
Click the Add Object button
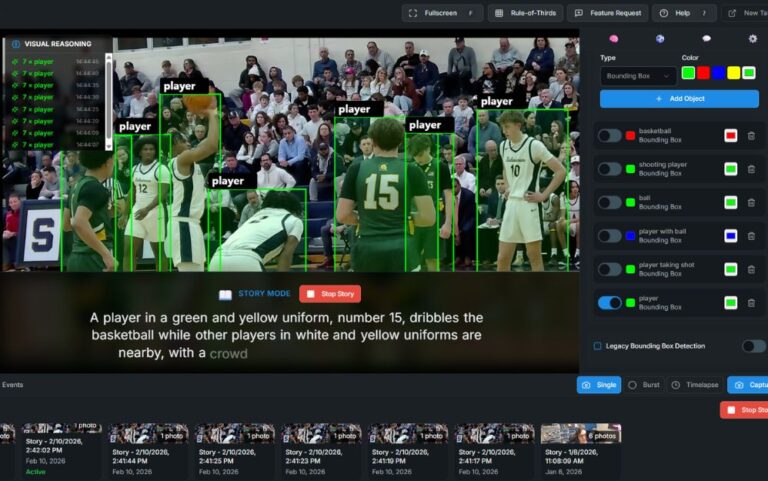click(679, 99)
